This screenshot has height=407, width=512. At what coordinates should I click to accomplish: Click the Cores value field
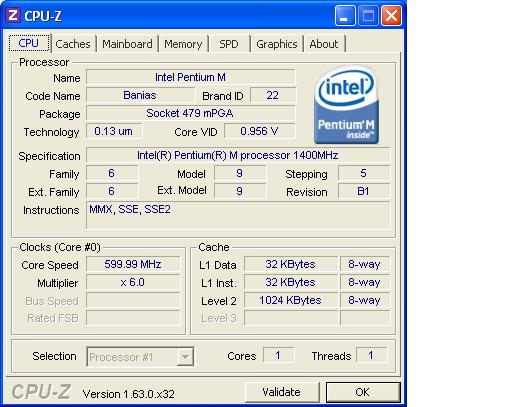(278, 355)
